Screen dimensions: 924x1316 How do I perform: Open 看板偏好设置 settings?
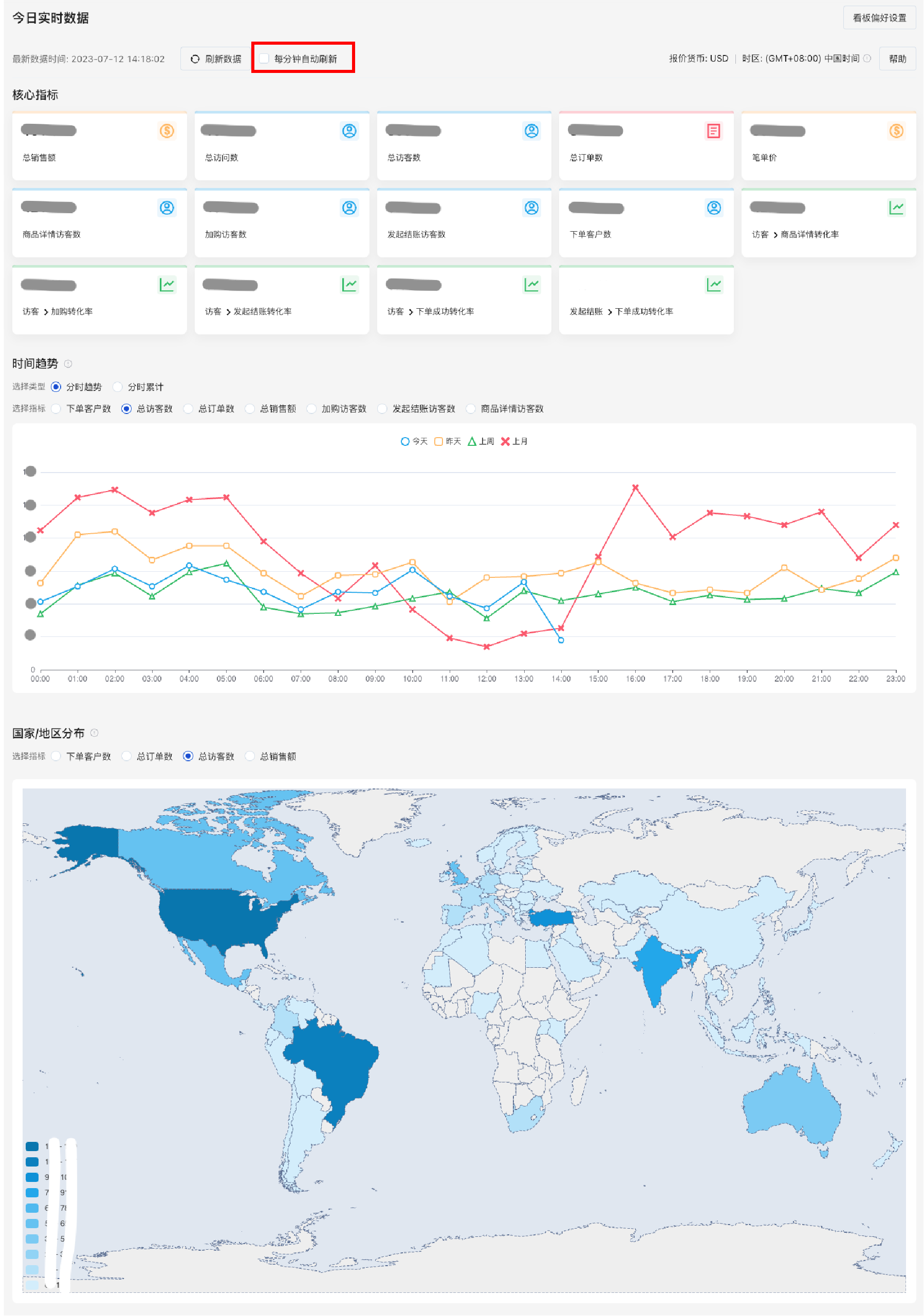coord(879,18)
